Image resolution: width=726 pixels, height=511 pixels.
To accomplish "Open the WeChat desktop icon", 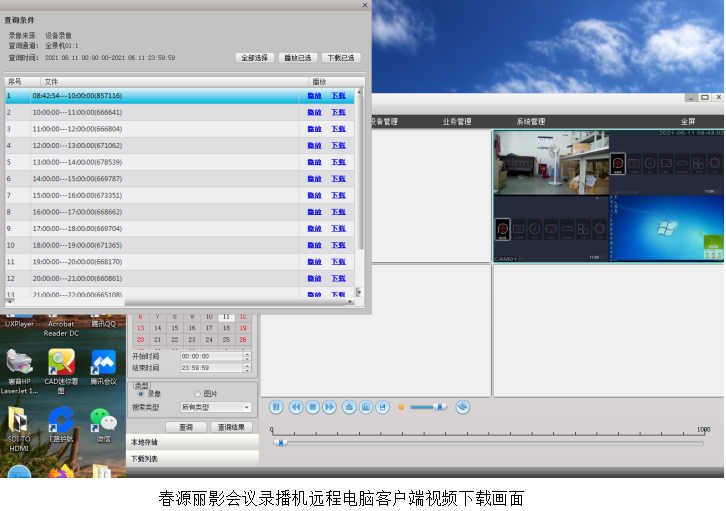I will point(104,421).
